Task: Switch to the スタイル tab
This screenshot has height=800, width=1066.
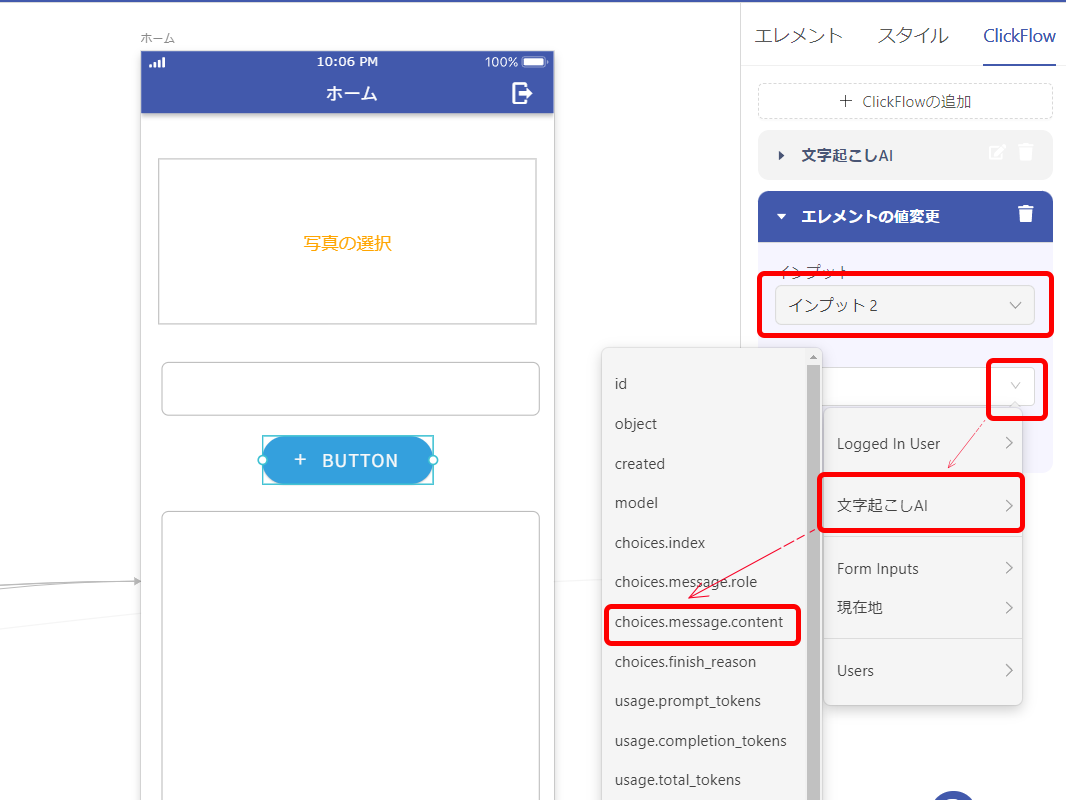Action: pyautogui.click(x=912, y=35)
